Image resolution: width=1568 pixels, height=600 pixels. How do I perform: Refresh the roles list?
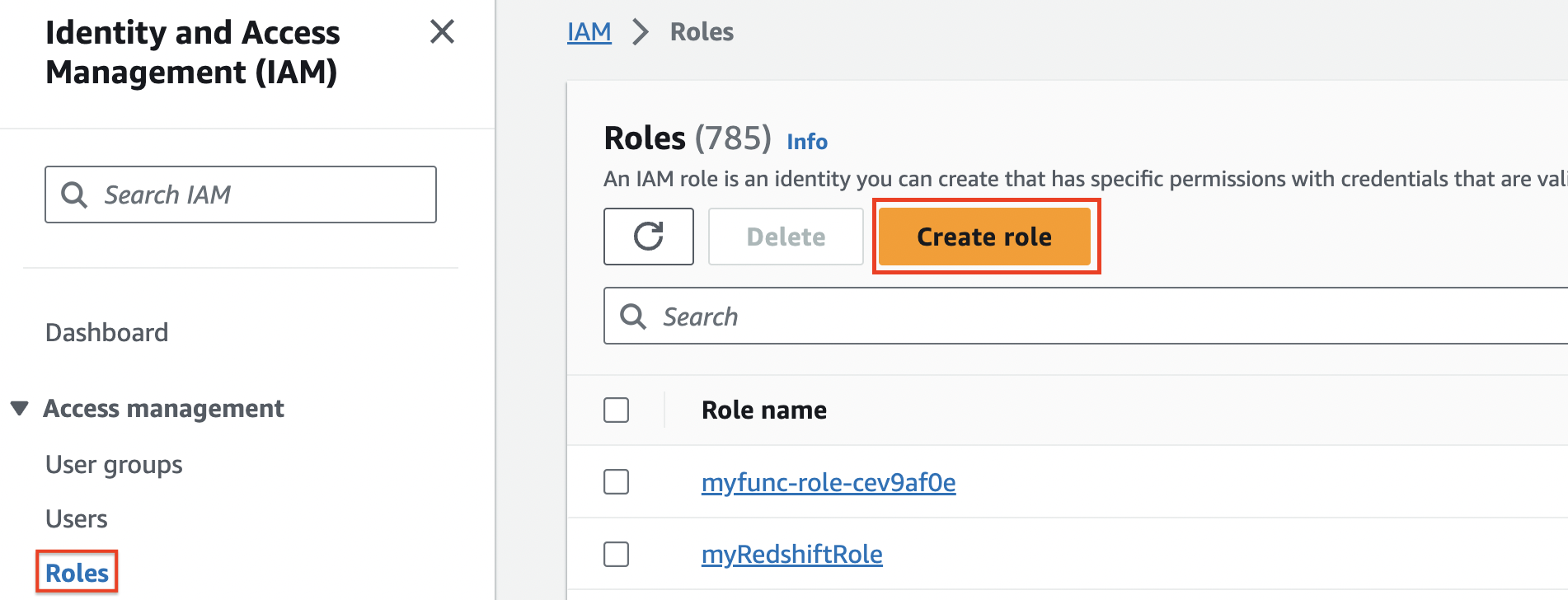[649, 237]
